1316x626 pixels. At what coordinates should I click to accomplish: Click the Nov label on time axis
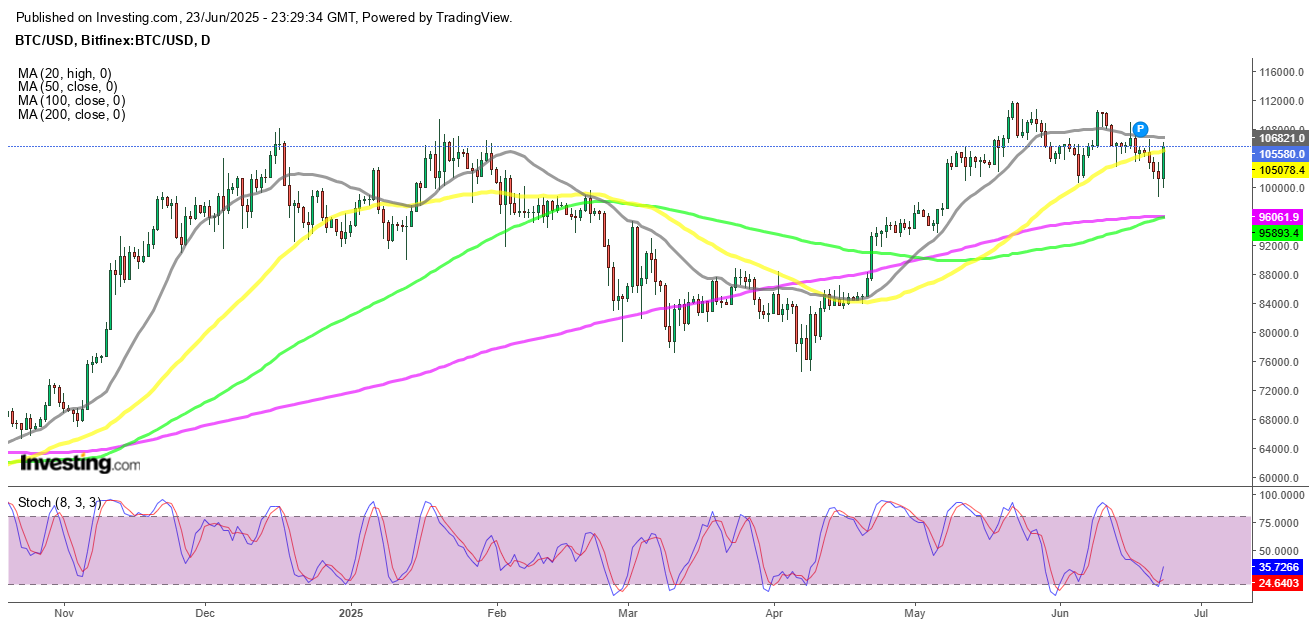63,610
